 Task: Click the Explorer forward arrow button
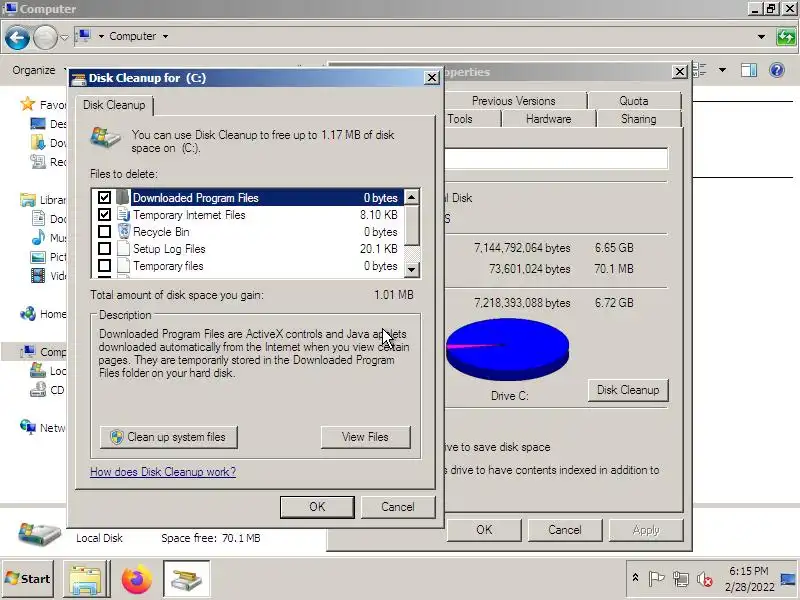pos(45,37)
